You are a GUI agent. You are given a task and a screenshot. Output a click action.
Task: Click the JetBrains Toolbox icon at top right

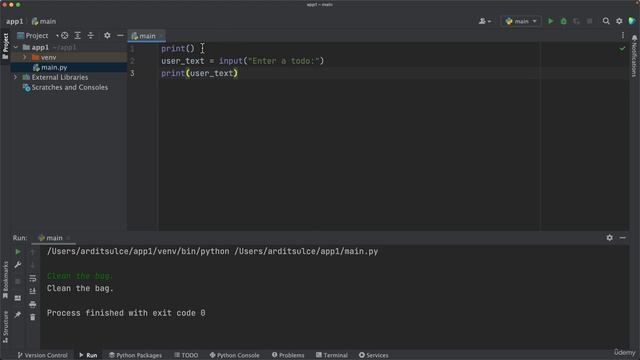[632, 21]
